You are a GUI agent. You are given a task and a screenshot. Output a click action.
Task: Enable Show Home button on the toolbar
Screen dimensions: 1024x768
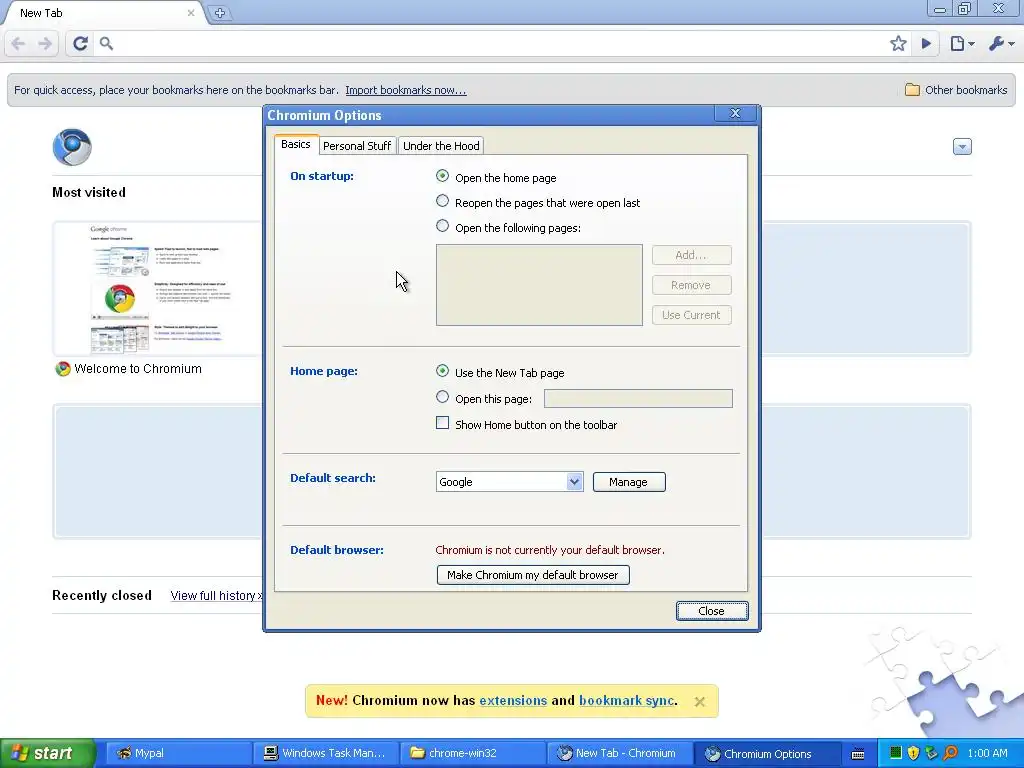442,423
